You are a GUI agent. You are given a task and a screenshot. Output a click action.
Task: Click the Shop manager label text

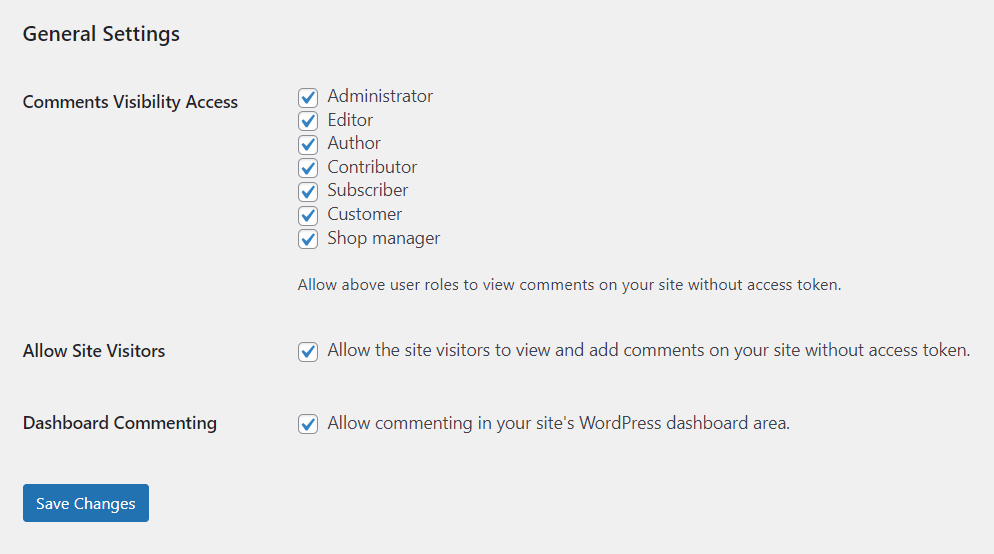[384, 238]
